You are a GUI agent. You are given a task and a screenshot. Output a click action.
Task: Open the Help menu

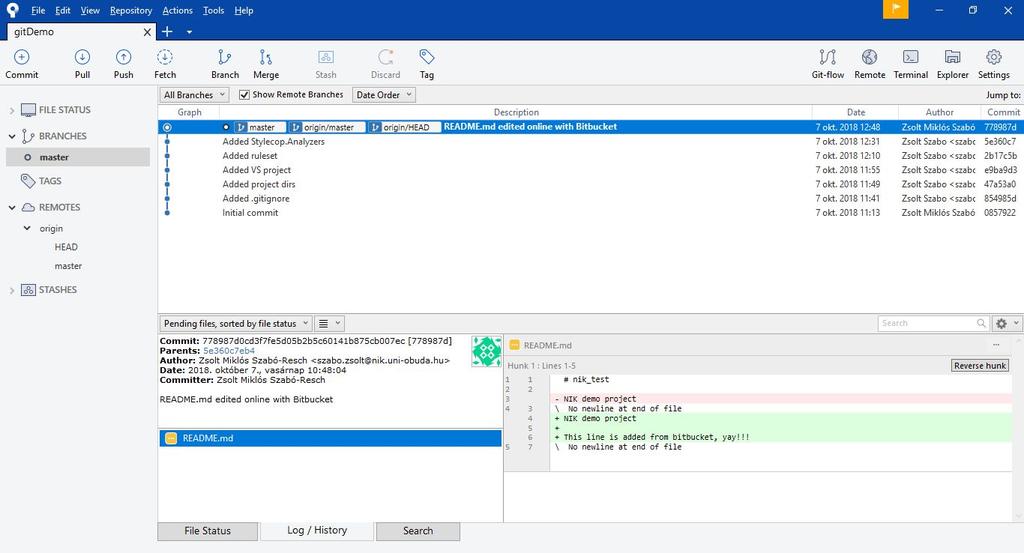tap(244, 10)
